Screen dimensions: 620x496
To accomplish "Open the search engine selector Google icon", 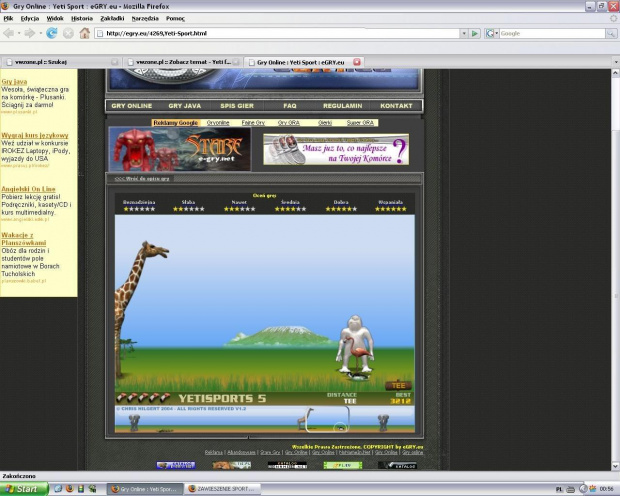I will pos(491,34).
